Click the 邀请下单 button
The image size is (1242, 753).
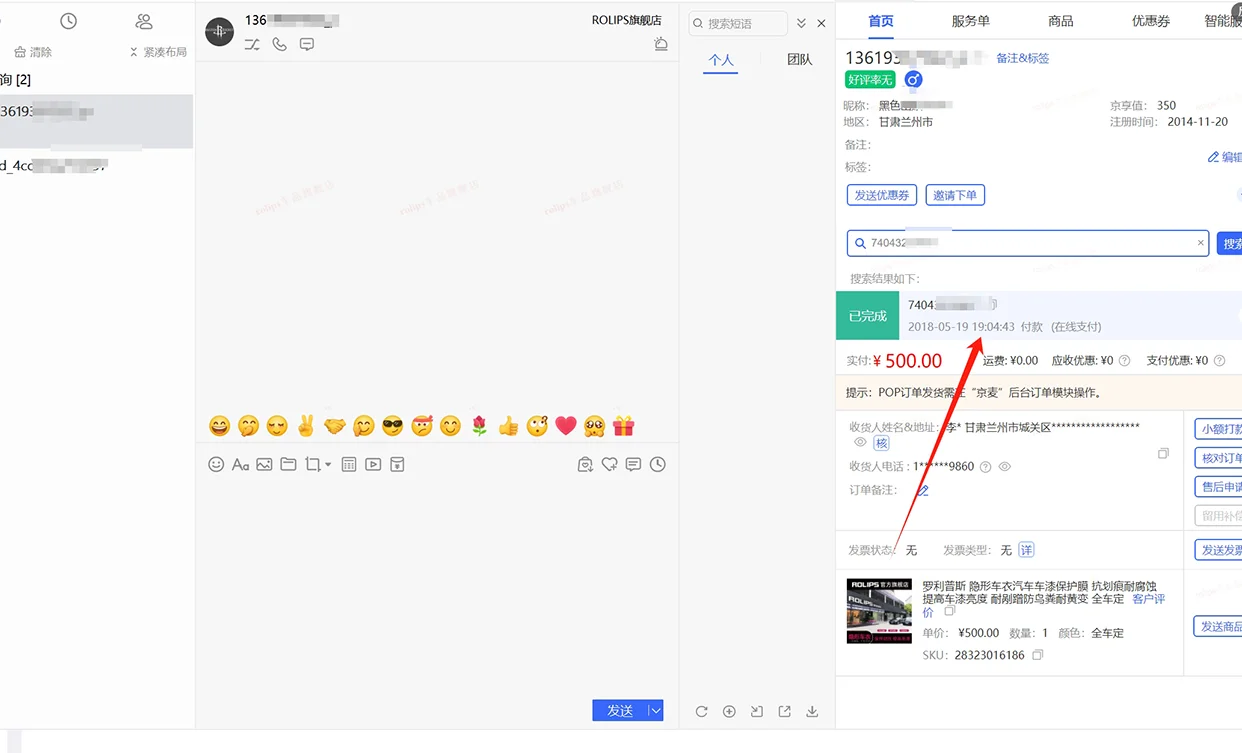click(955, 195)
